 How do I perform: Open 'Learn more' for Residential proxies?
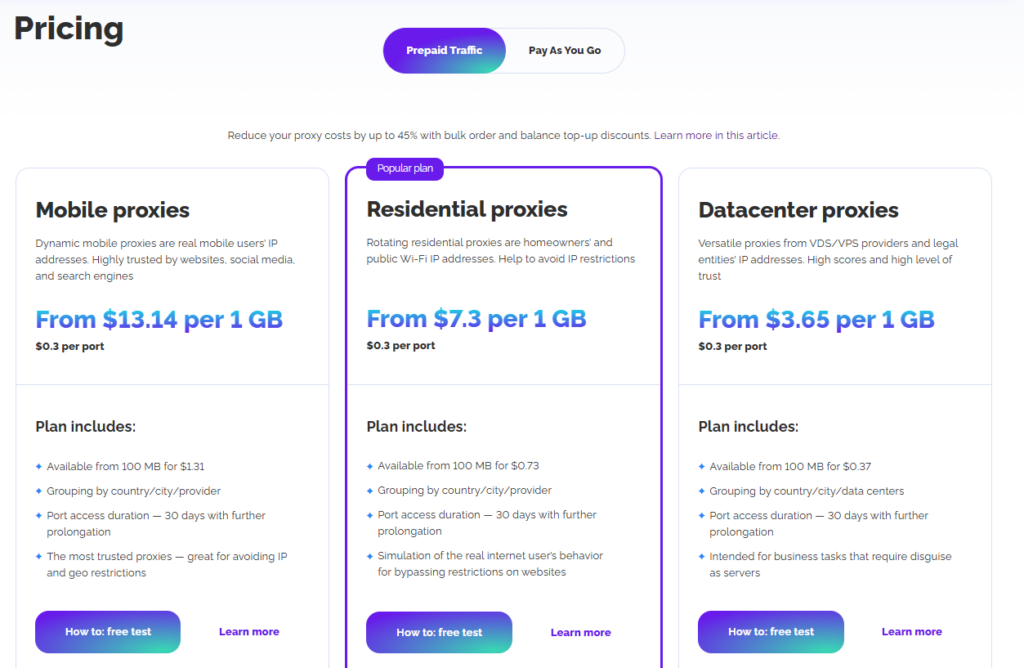click(580, 631)
